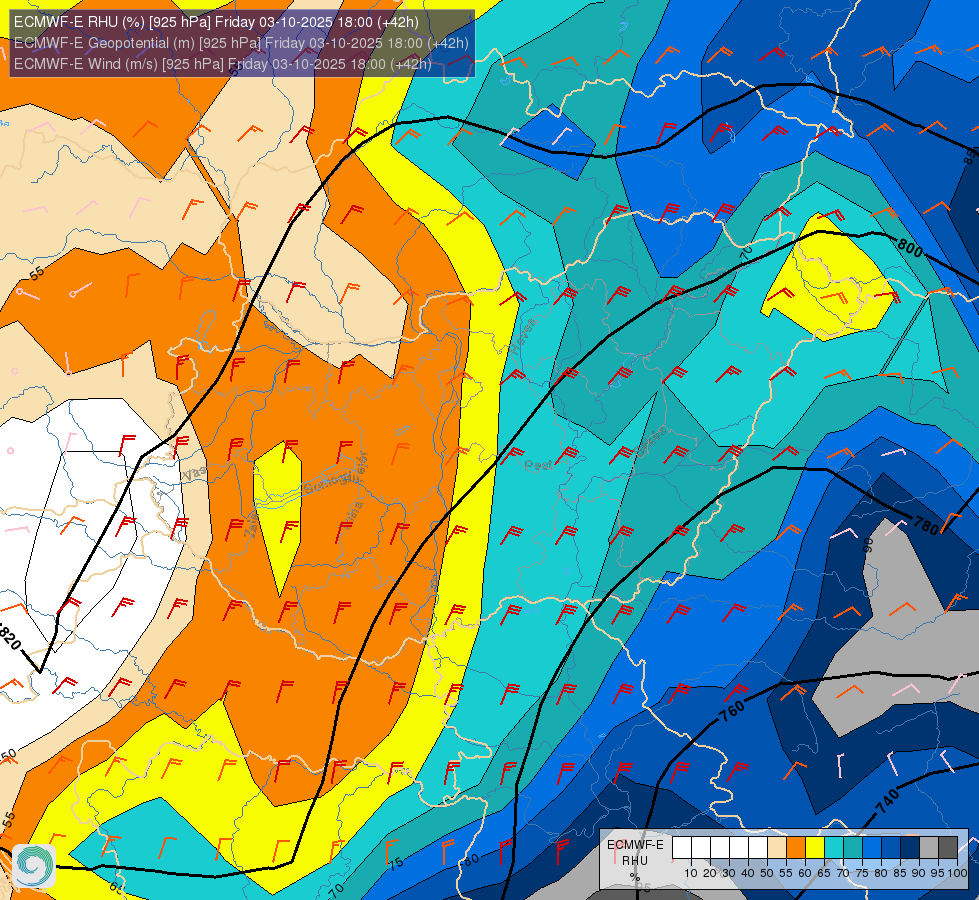
Task: Pick the medium blue 80-85 legend swatch
Action: (891, 848)
